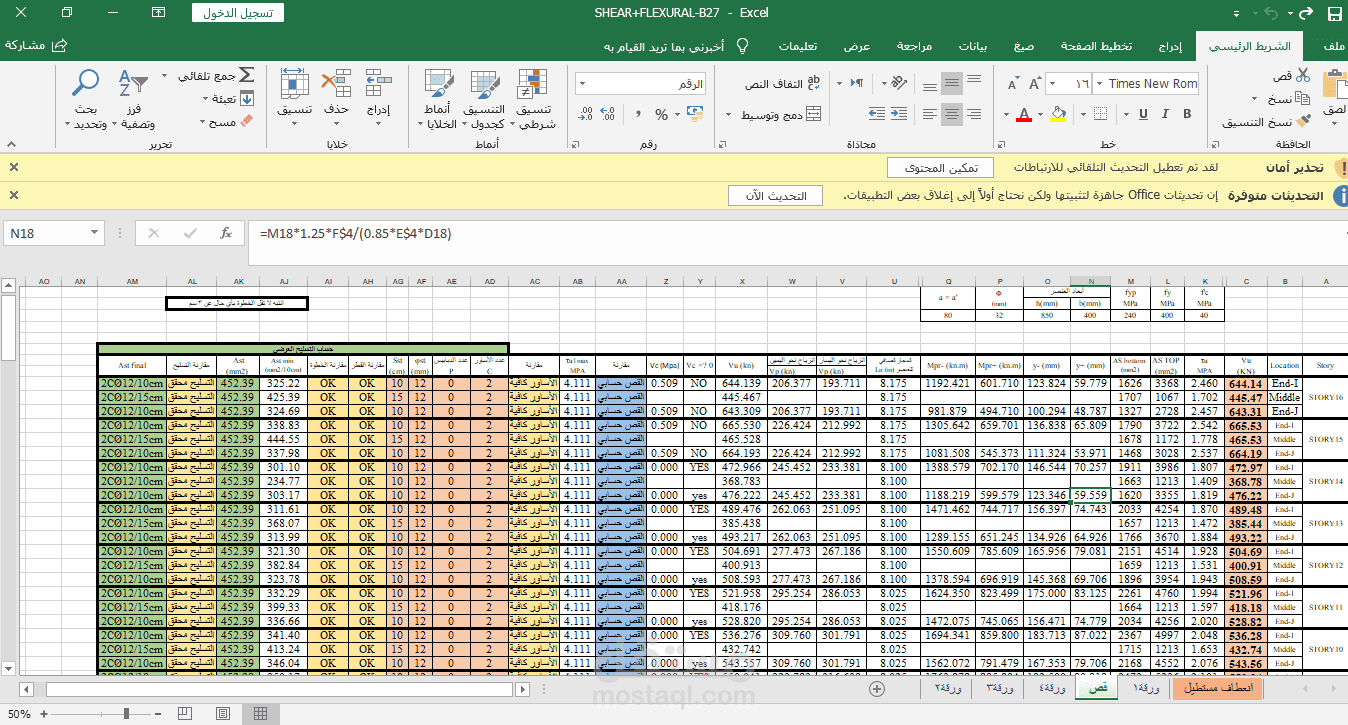Click the Name Box showing N18
Screen dimensions: 1348x725
[x=53, y=233]
